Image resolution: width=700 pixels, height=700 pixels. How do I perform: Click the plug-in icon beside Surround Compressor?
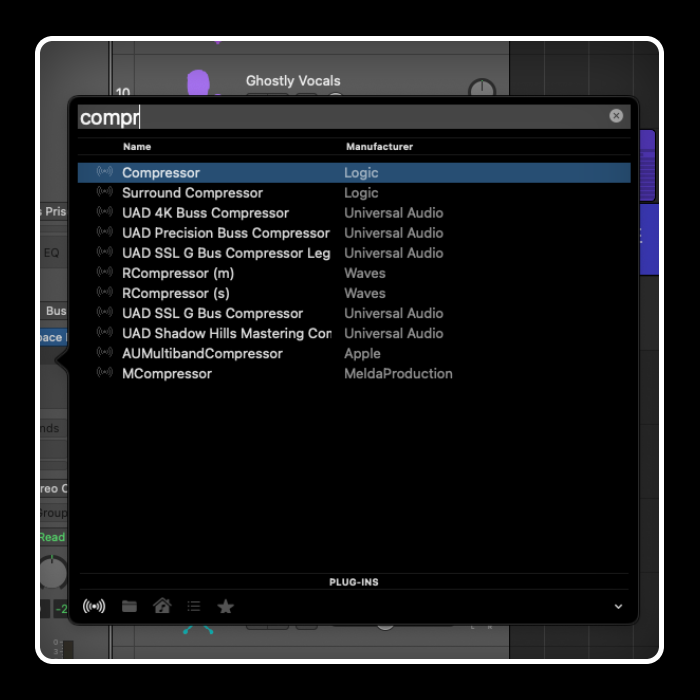[x=105, y=192]
